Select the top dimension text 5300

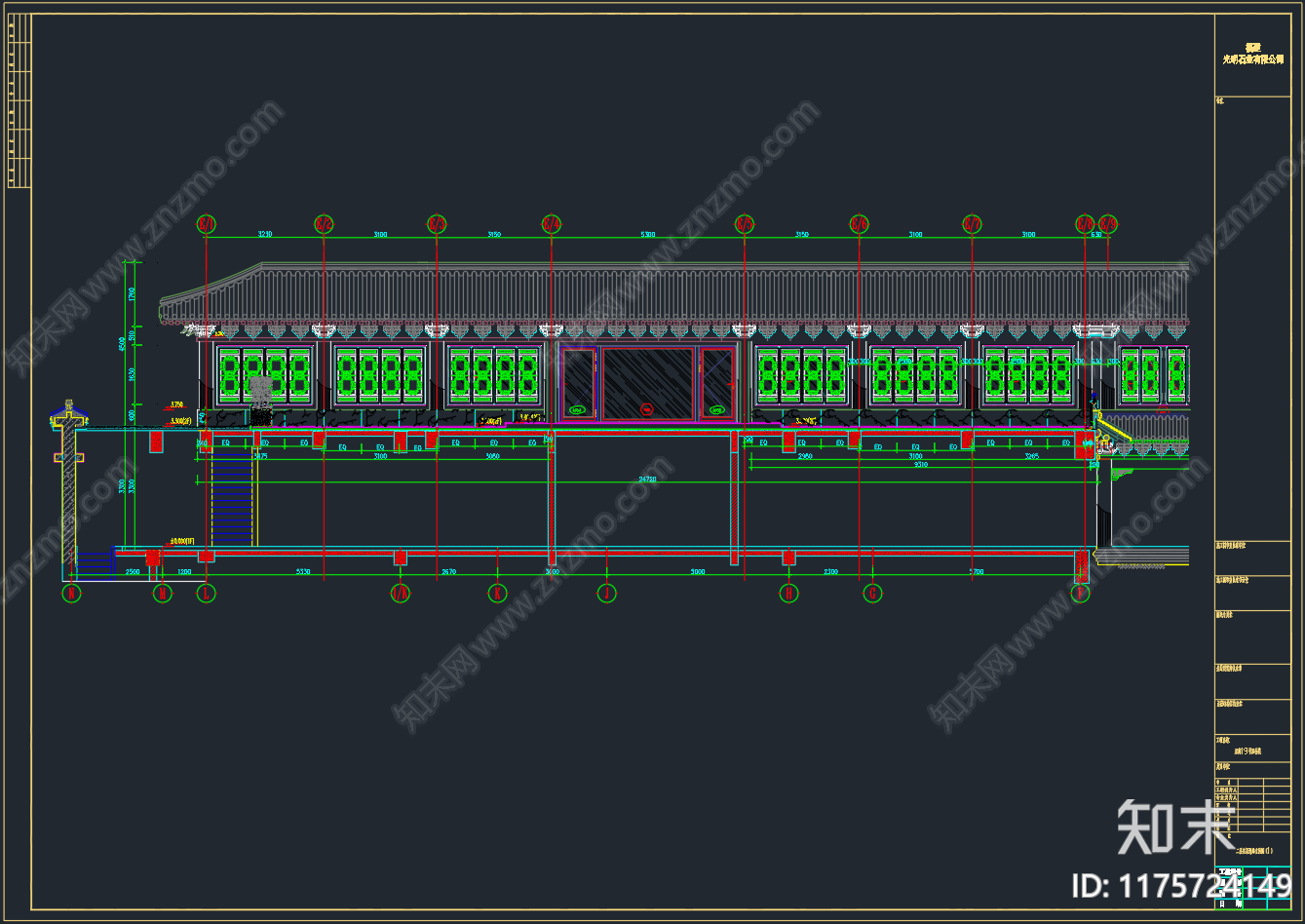click(x=647, y=234)
